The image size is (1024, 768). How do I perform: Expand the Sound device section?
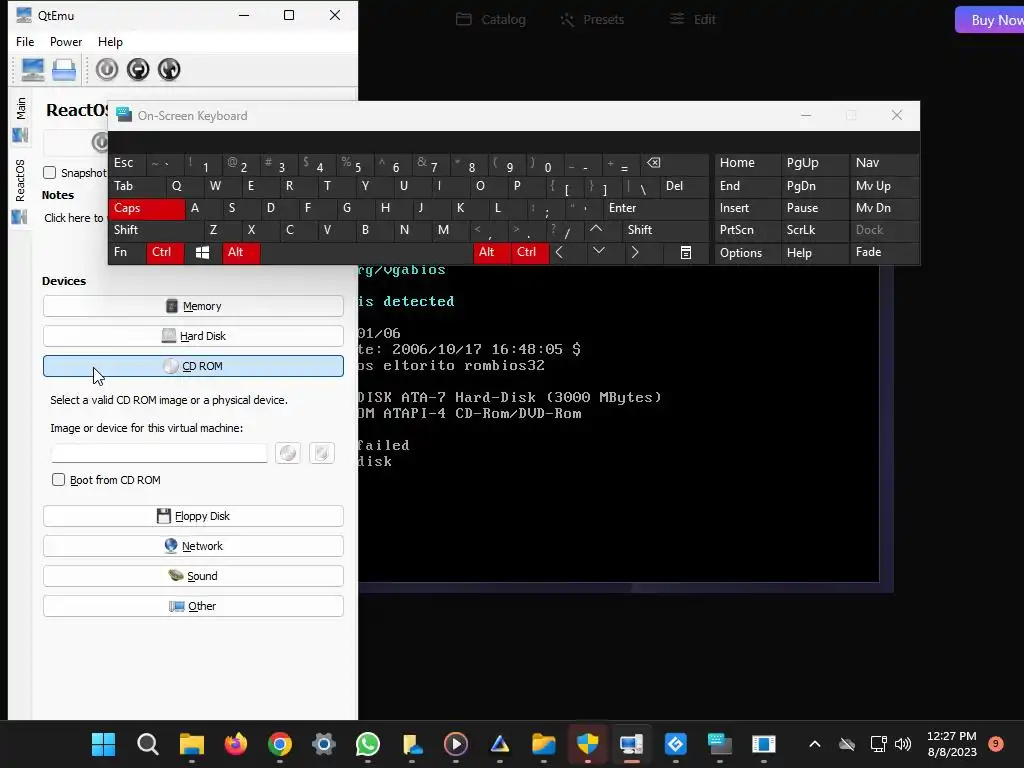tap(193, 576)
